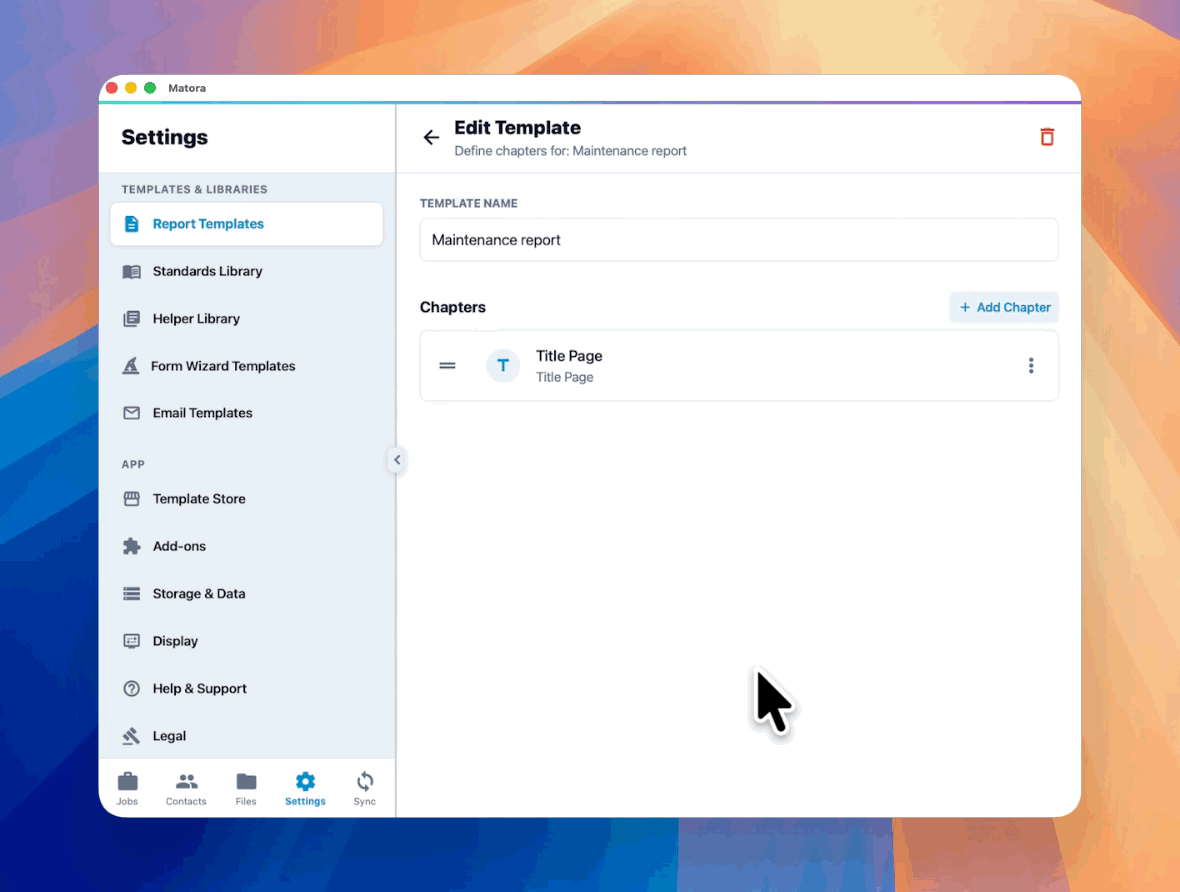
Task: Click the grey 'Title Page' chapter type subtitle
Action: coord(564,377)
